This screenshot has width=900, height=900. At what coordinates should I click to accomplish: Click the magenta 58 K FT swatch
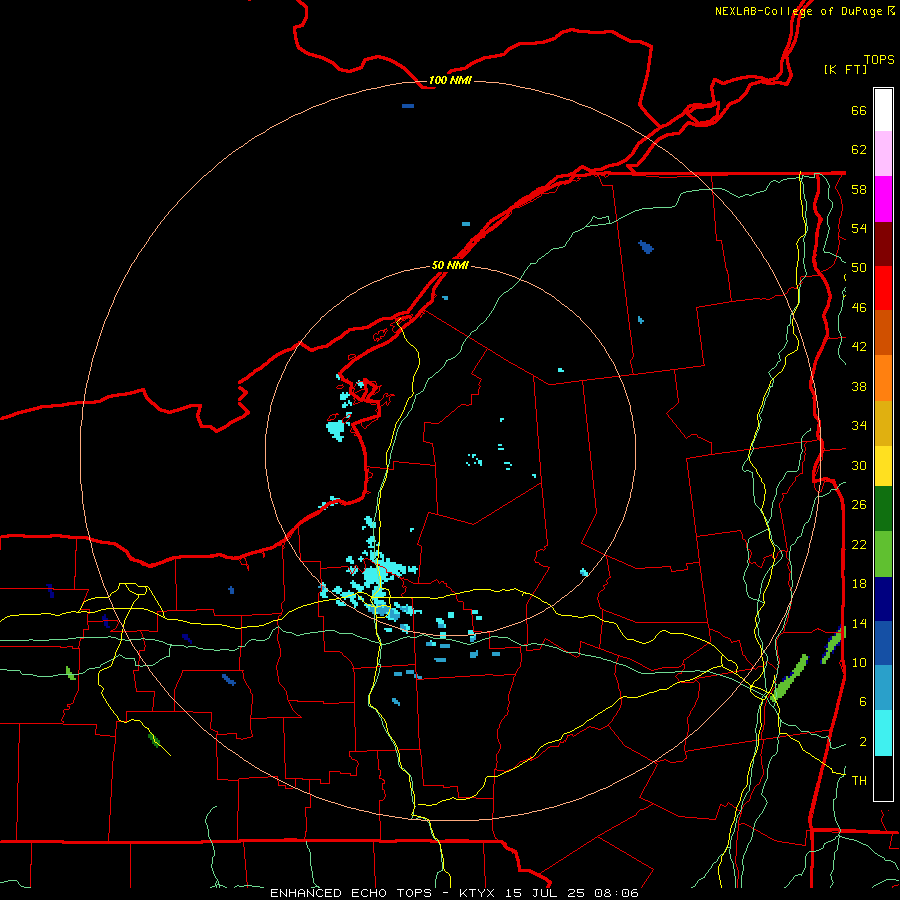tap(883, 199)
